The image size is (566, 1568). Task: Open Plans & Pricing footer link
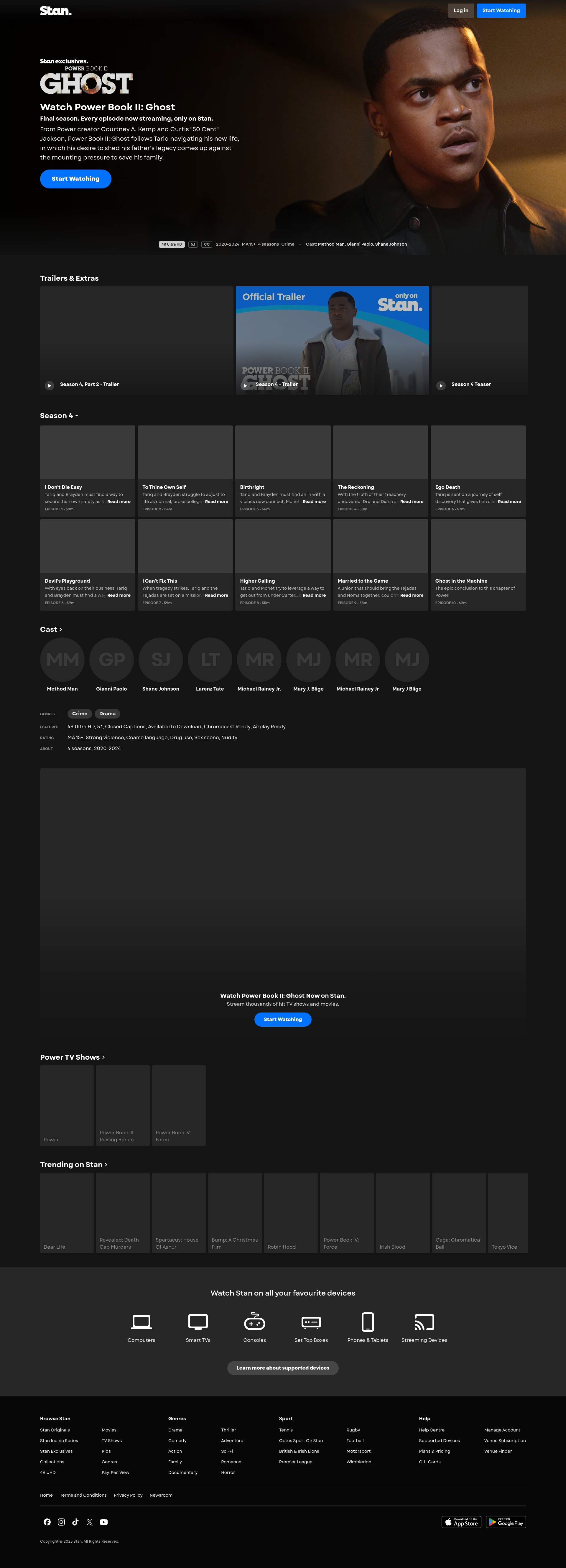(x=435, y=1451)
